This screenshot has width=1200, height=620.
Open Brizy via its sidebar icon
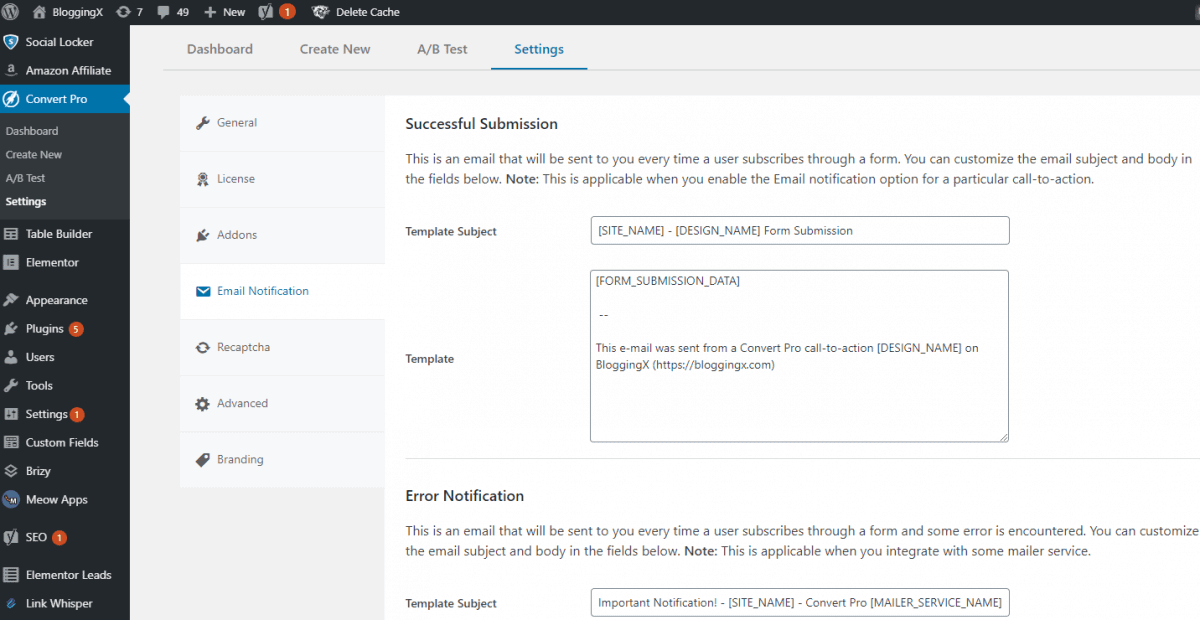point(11,471)
